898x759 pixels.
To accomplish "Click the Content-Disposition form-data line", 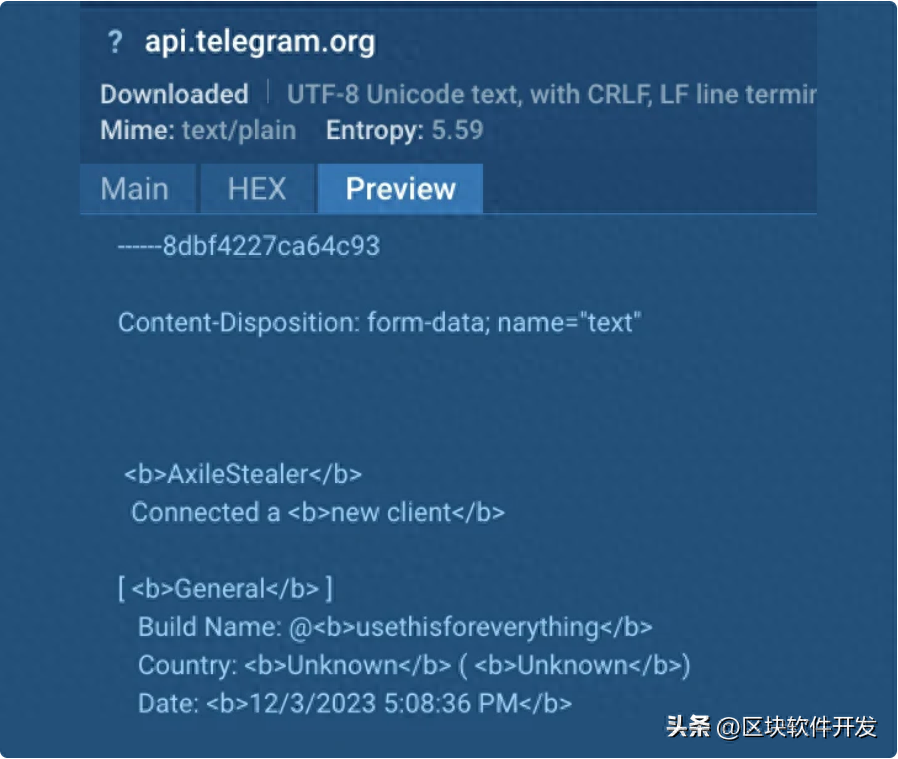I will (x=380, y=322).
